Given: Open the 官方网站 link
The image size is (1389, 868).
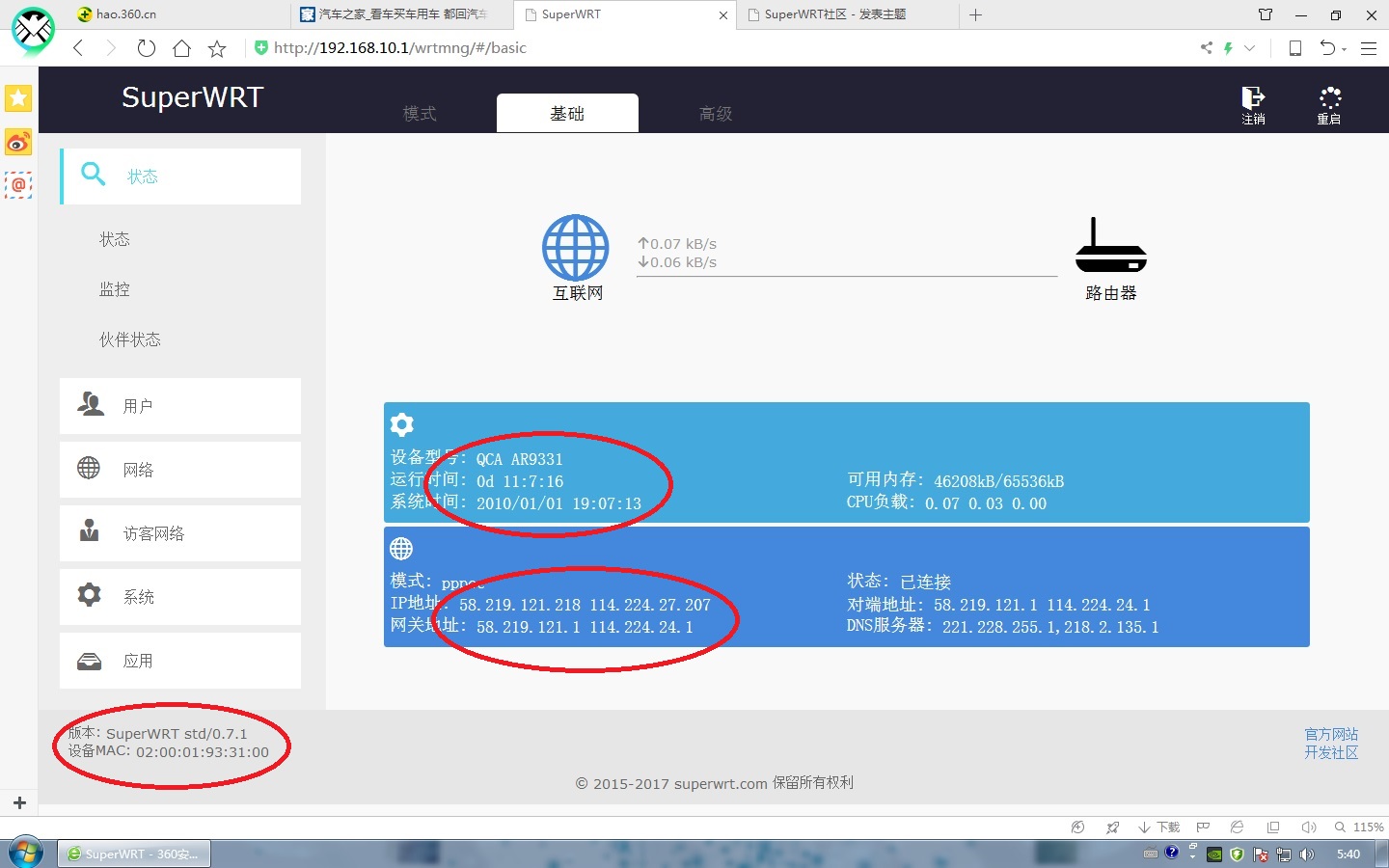Looking at the screenshot, I should coord(1331,735).
